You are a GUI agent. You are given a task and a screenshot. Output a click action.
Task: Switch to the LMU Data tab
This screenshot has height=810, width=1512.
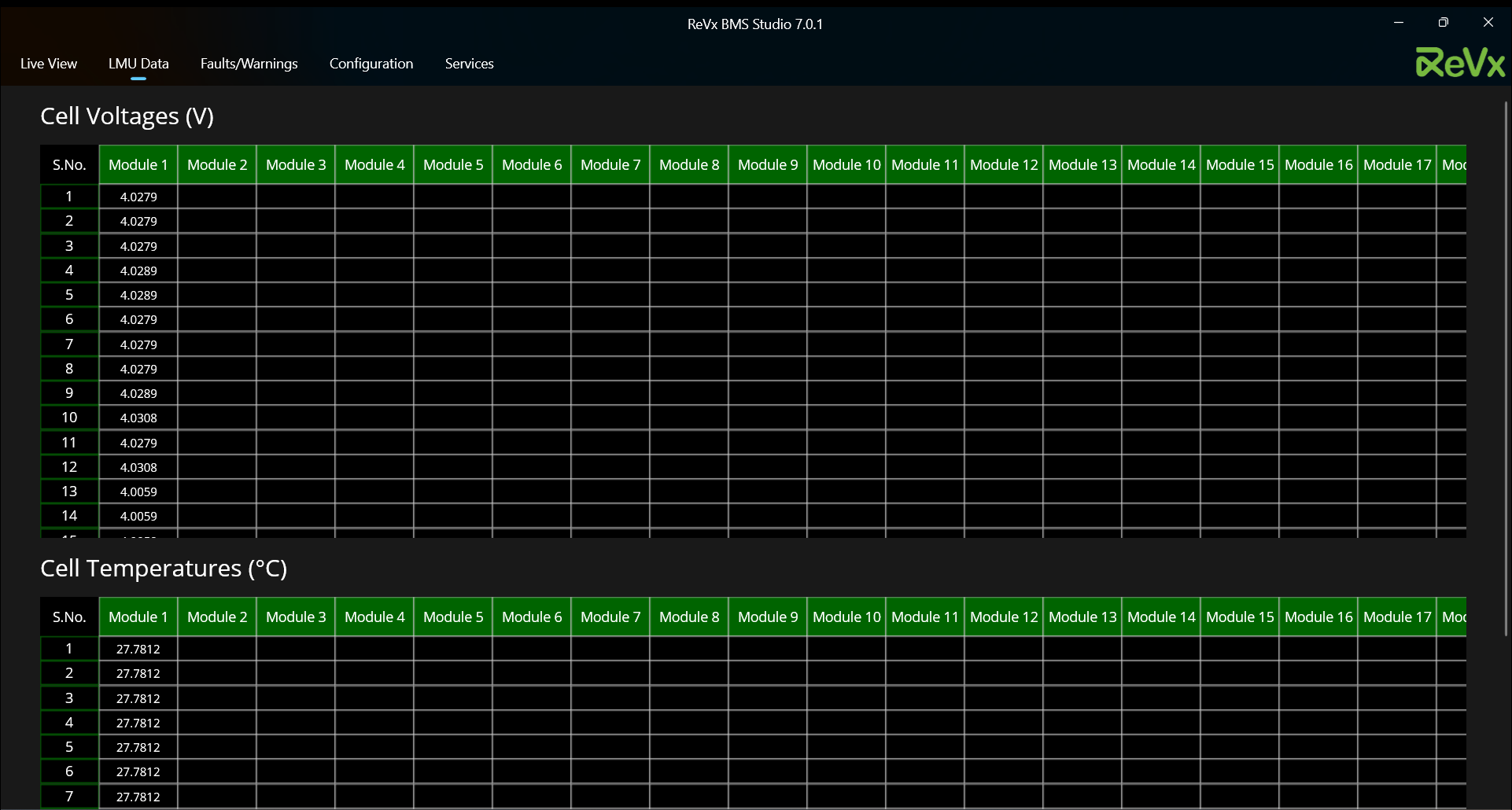click(138, 64)
